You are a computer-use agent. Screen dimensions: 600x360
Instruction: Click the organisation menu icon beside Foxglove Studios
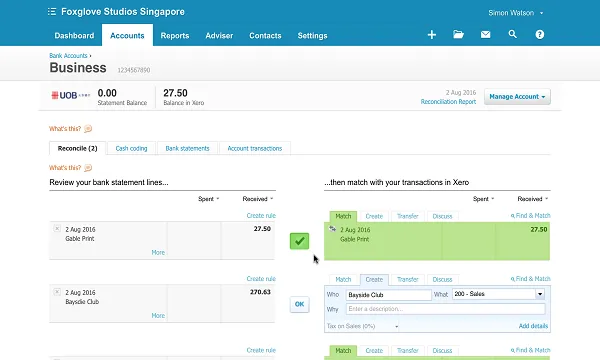[52, 12]
